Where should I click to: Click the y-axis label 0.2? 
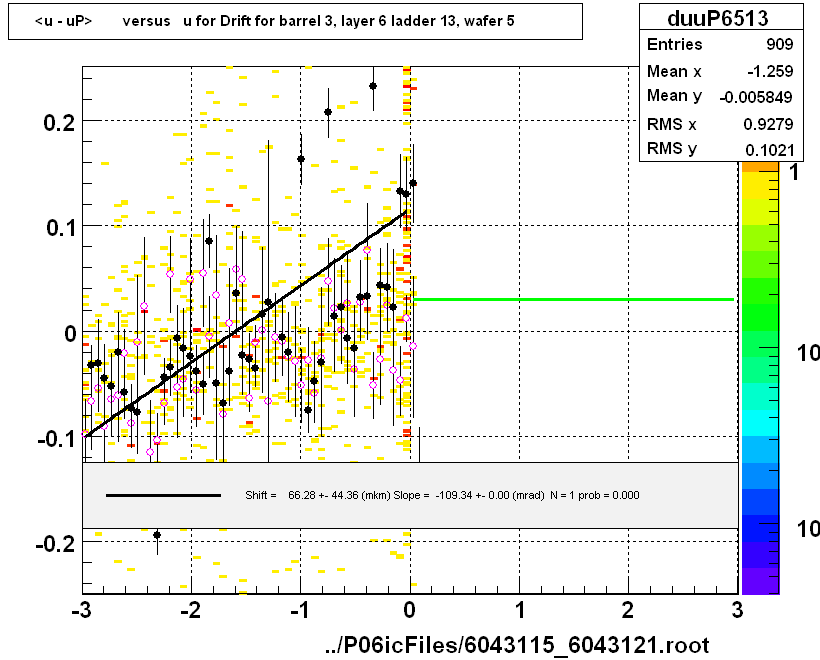[60, 123]
